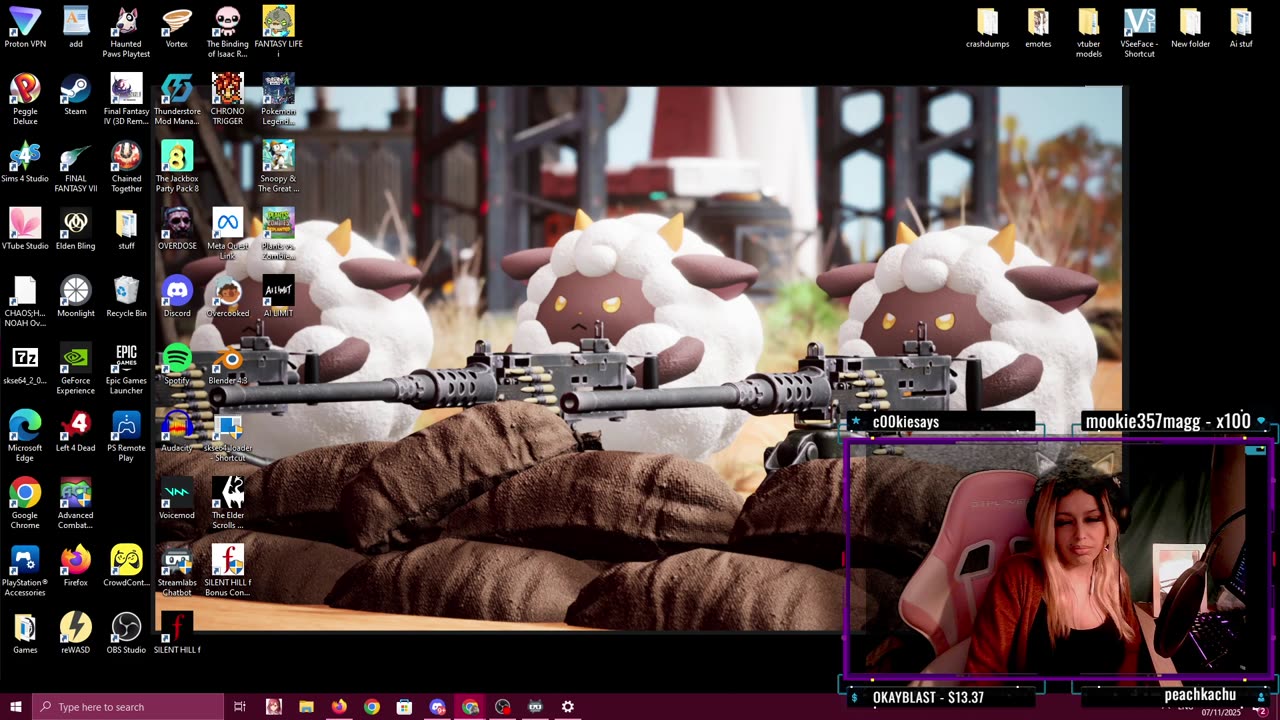Select the AI LIMIT desktop icon

(278, 297)
